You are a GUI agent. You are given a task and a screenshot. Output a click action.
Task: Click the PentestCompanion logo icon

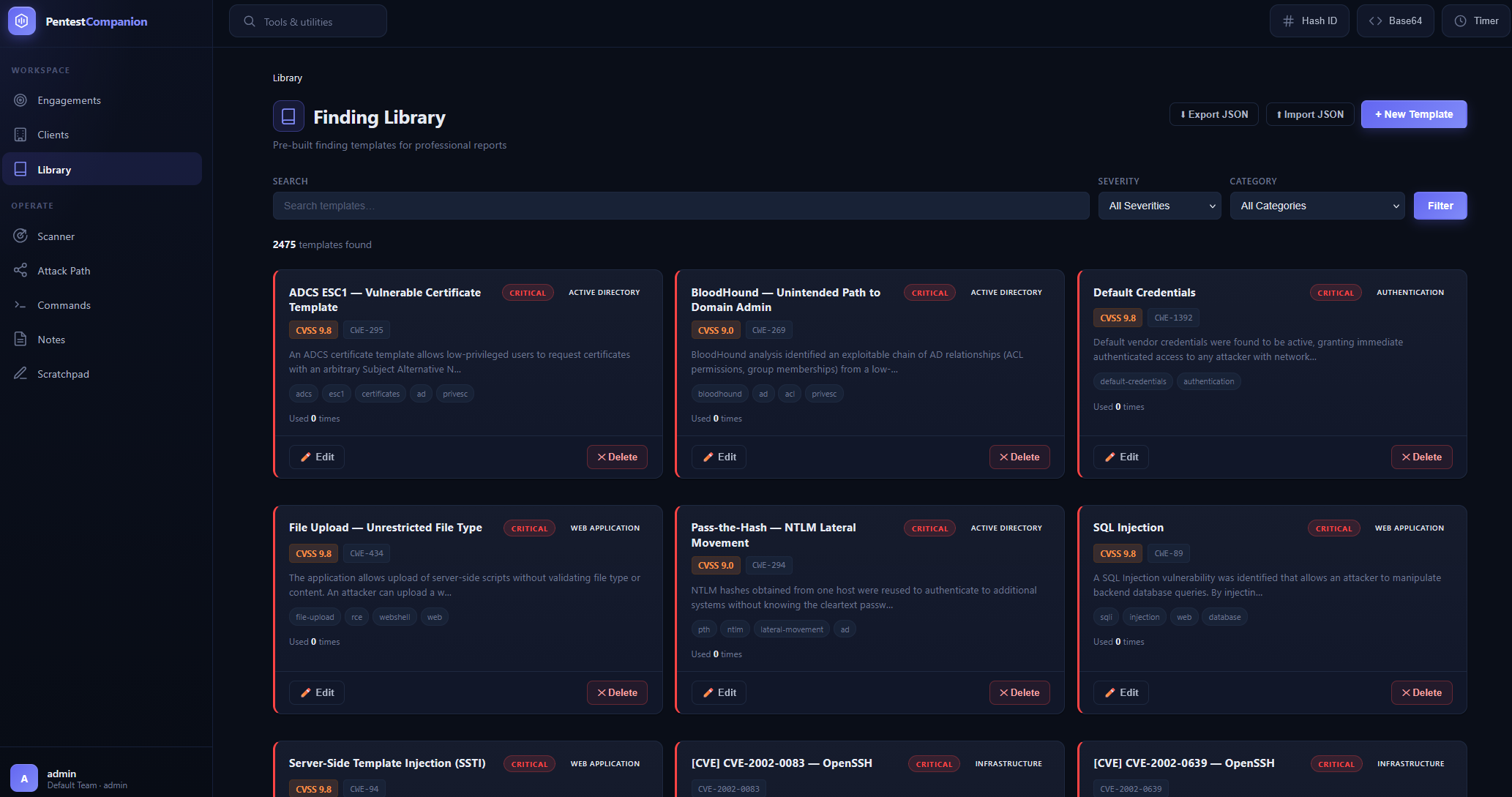tap(22, 21)
